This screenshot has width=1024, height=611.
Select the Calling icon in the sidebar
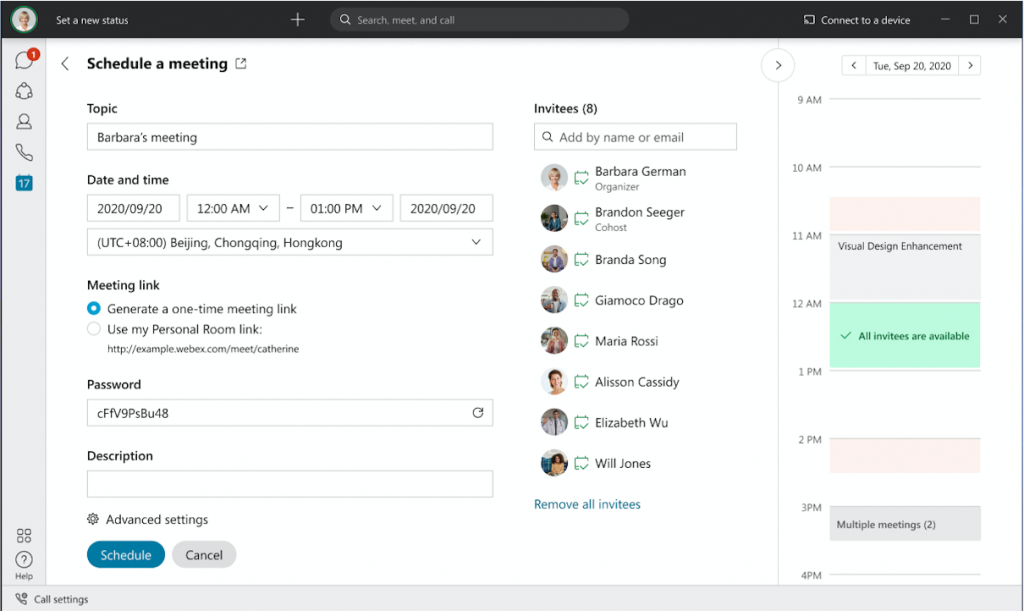(24, 152)
